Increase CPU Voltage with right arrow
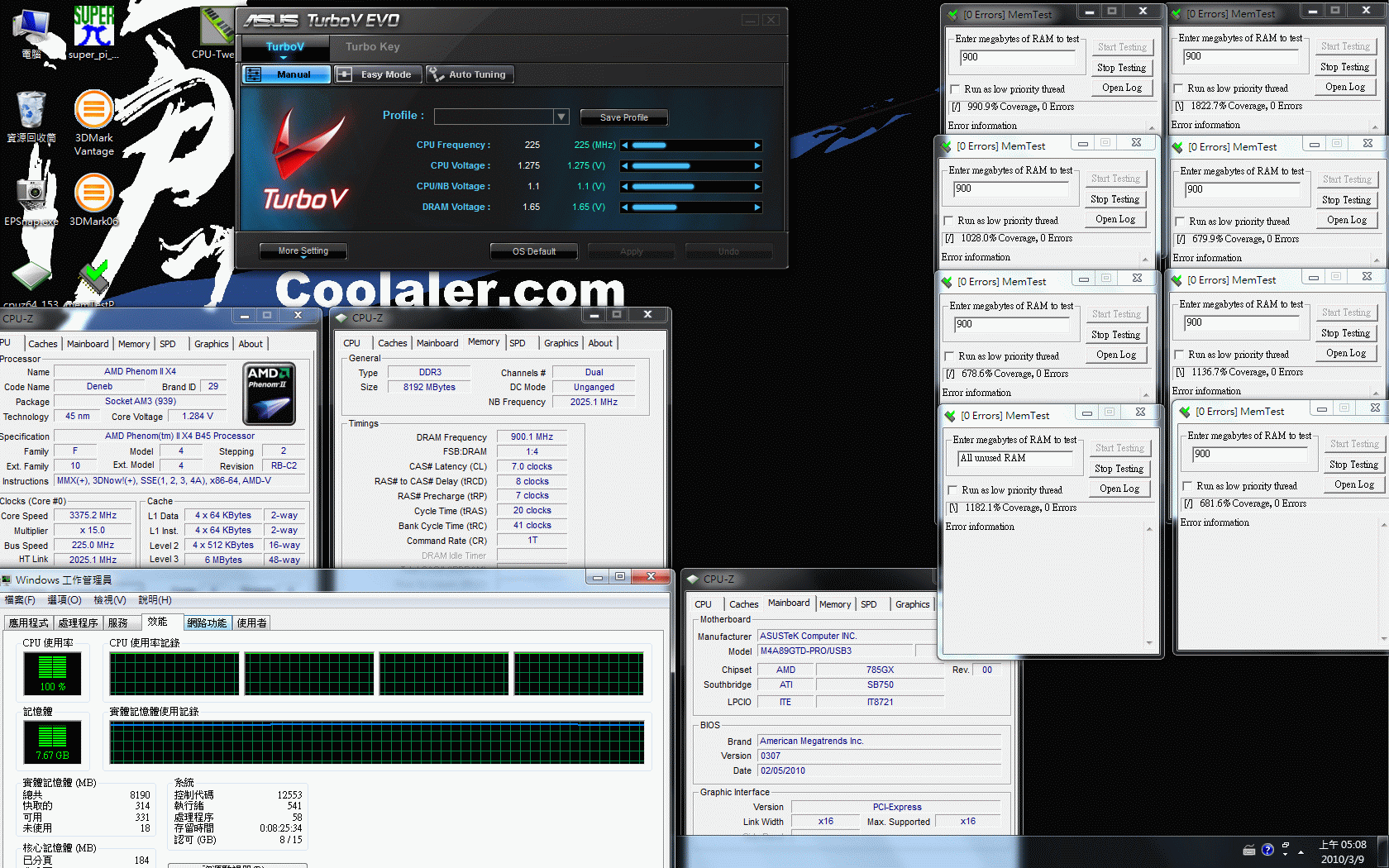Screen dimensions: 1389x868 pos(757,166)
